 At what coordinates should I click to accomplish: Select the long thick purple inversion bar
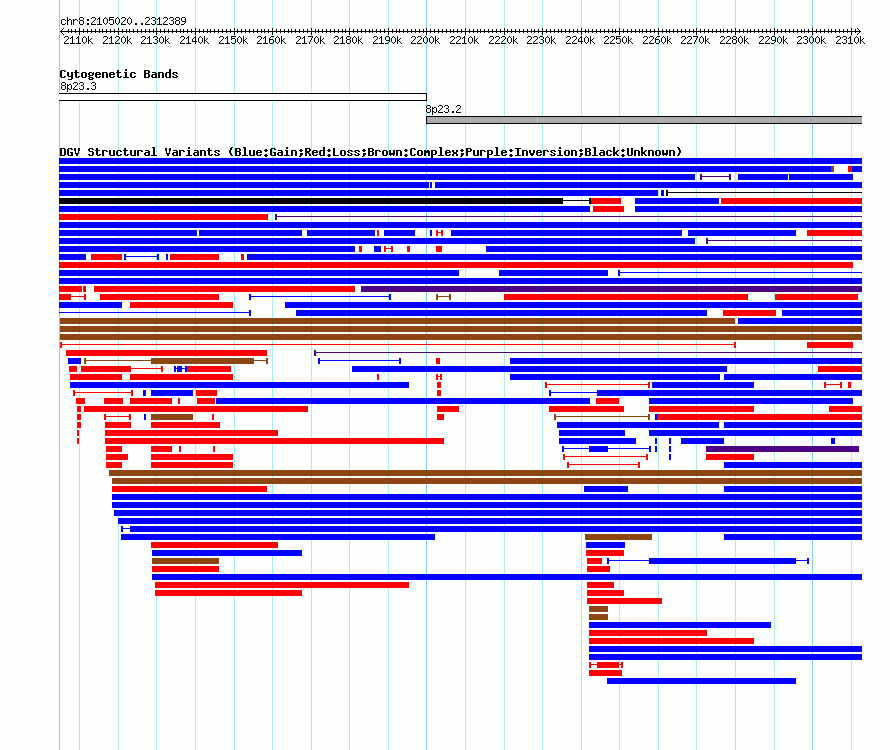(611, 289)
